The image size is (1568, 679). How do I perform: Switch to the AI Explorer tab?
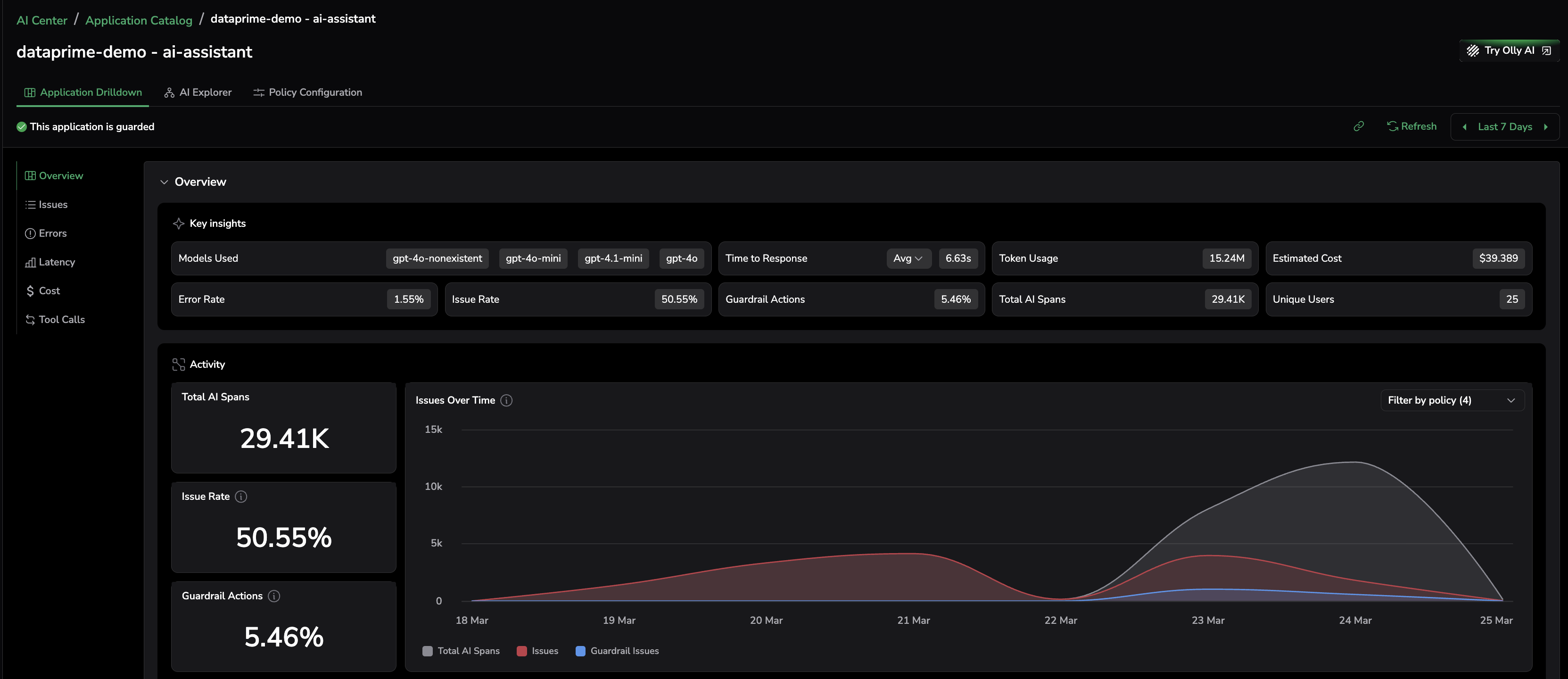(x=198, y=92)
